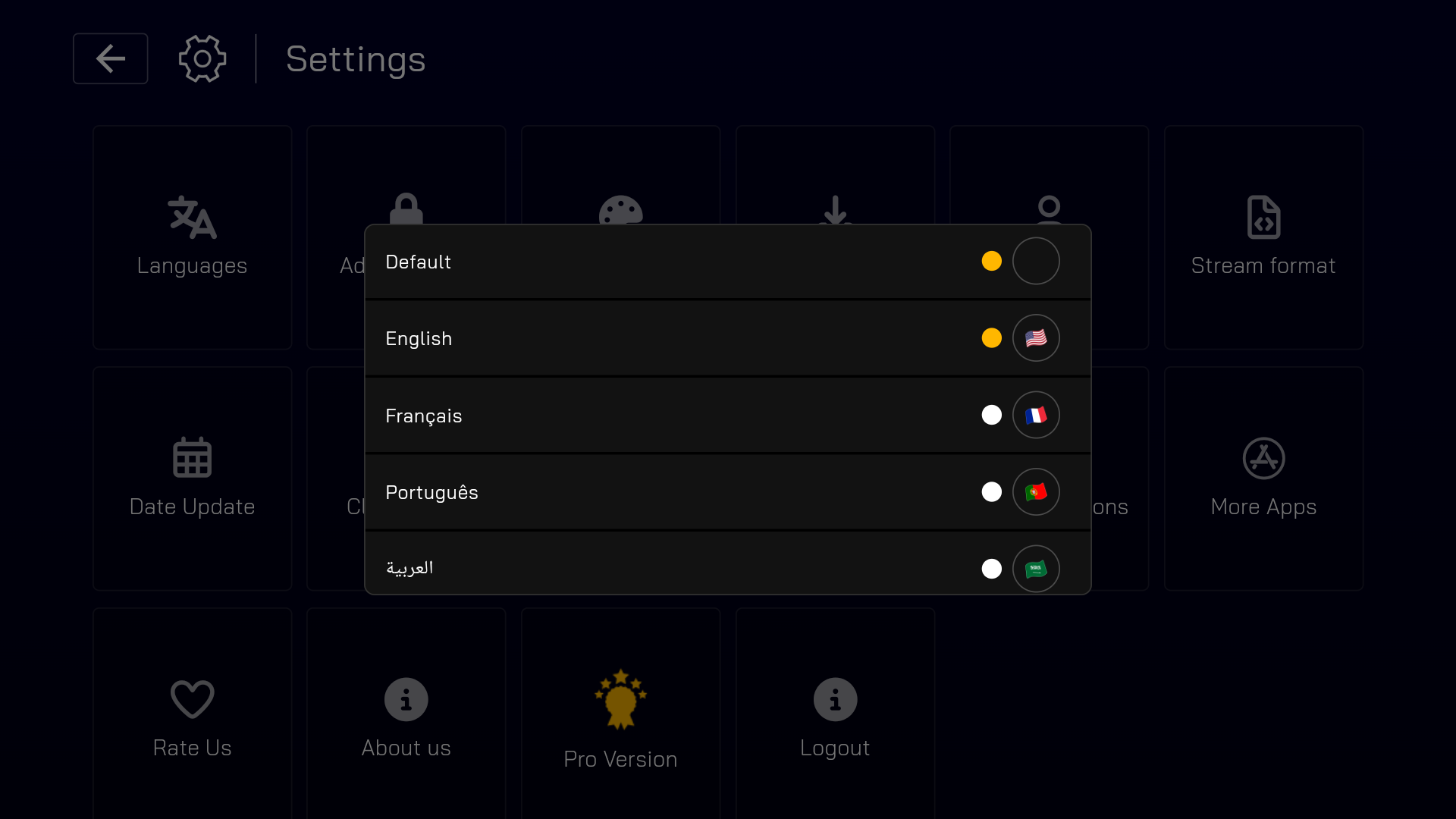
Task: Click the United States flag icon
Action: click(x=1036, y=338)
